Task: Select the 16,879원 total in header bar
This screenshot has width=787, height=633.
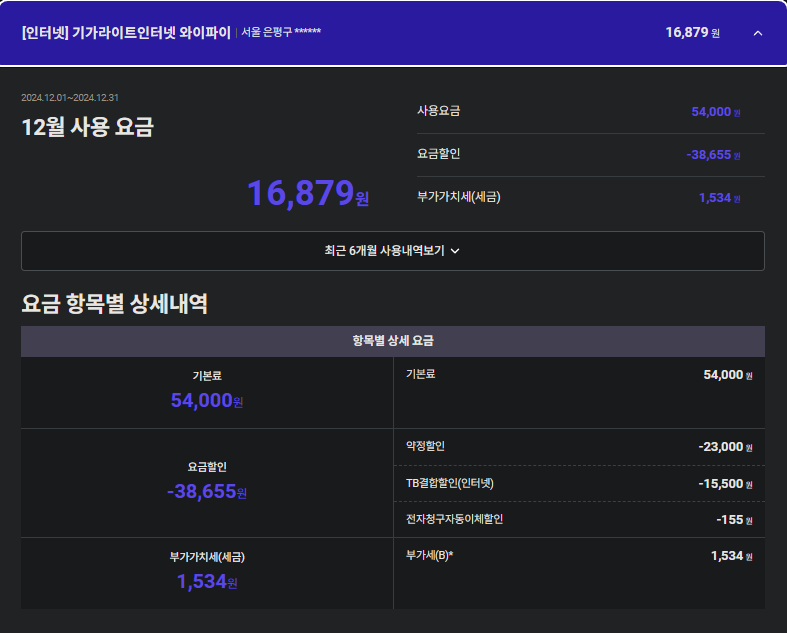Action: (692, 33)
